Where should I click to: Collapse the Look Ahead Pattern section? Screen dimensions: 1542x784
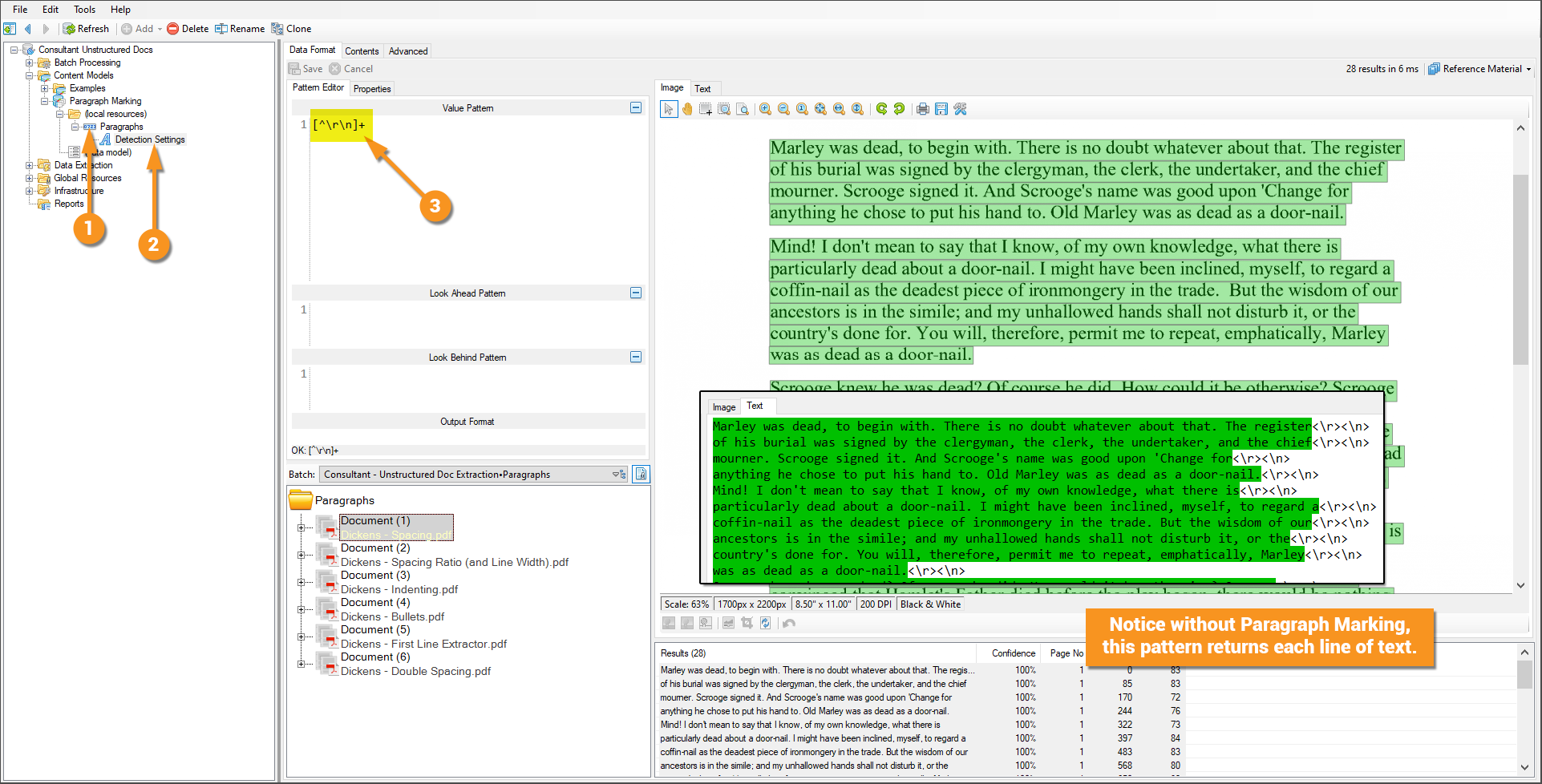coord(636,293)
